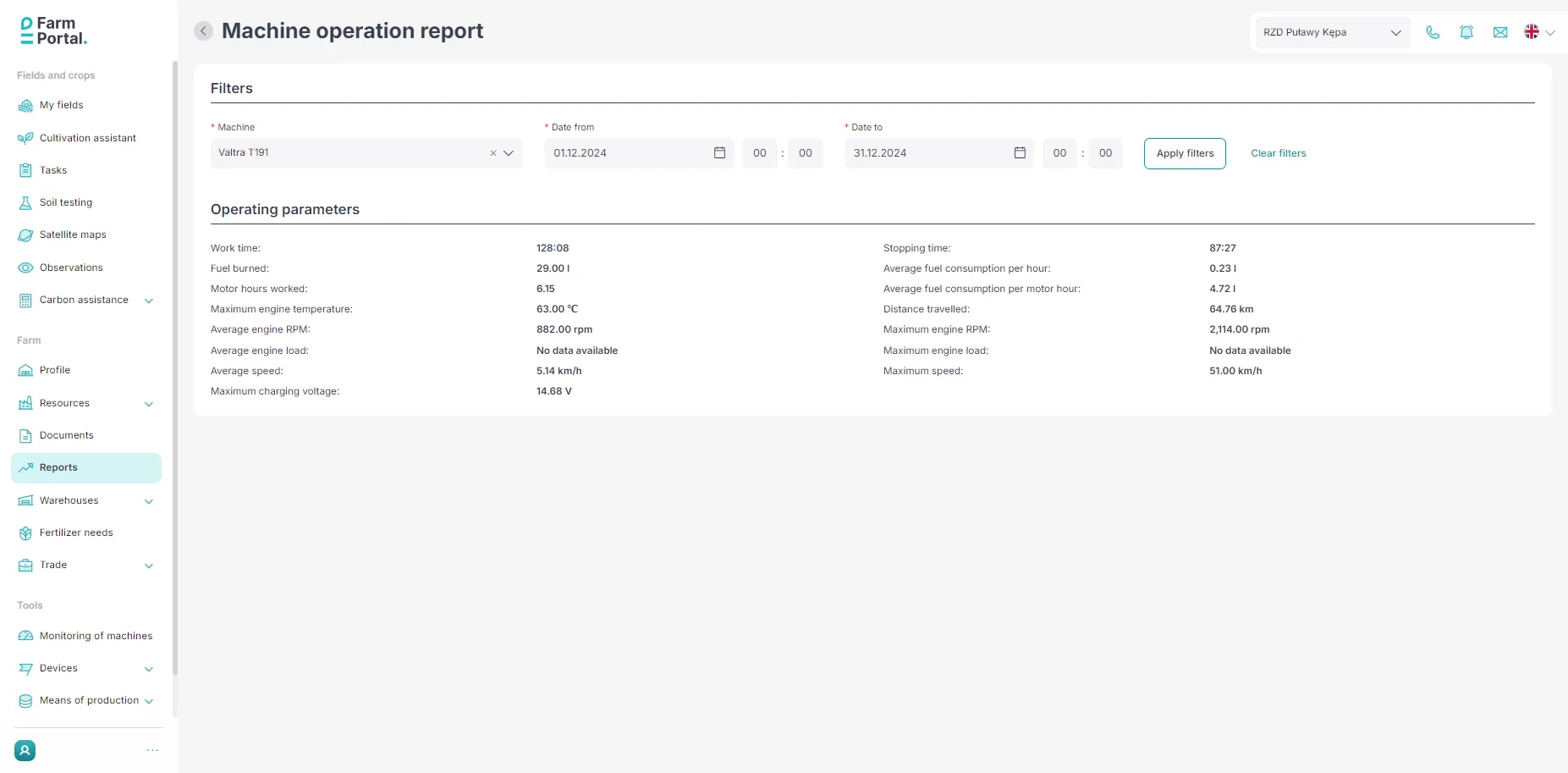Screen dimensions: 1568x773
Task: Click the Trade box icon
Action: pyautogui.click(x=25, y=565)
